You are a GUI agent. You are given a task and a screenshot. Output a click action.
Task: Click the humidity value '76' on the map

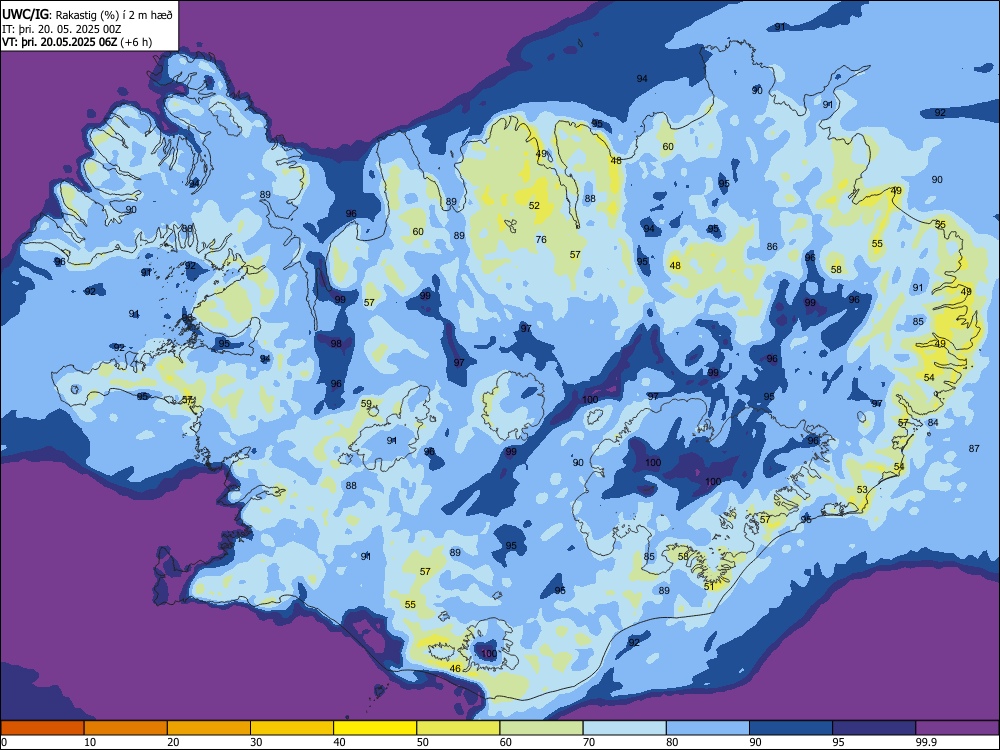tap(541, 240)
